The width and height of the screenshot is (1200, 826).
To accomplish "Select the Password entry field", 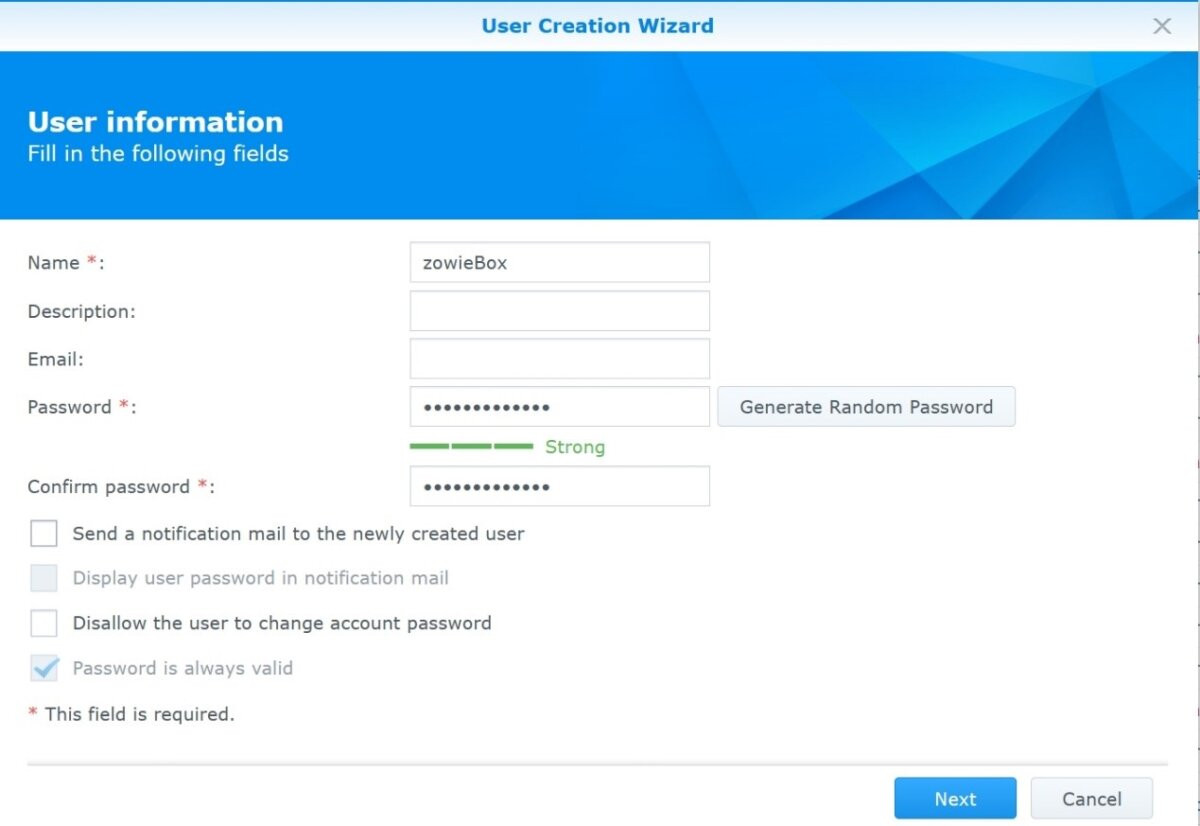I will 559,407.
